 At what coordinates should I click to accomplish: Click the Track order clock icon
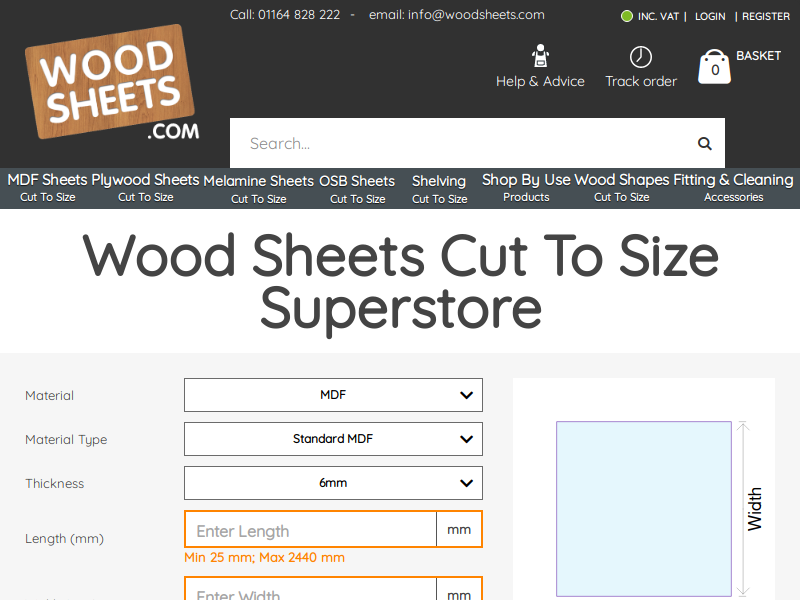click(x=641, y=57)
